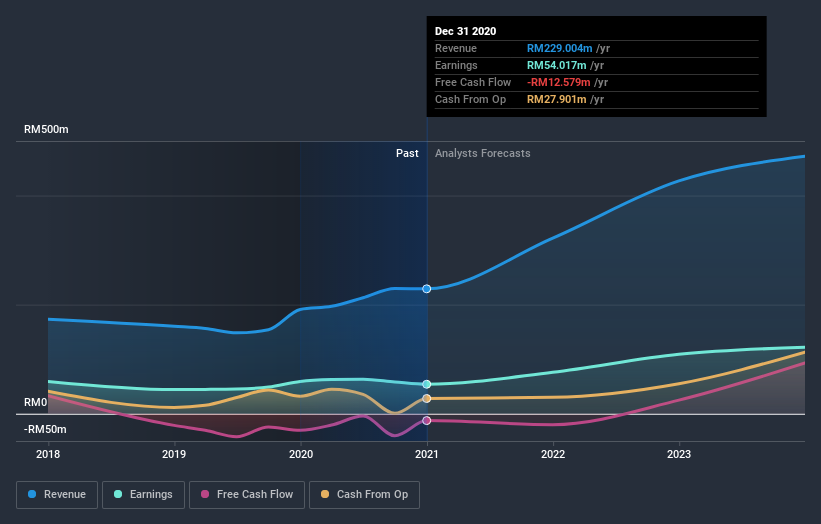Click the Earnings row label in tooltip
The width and height of the screenshot is (821, 524).
[x=456, y=65]
